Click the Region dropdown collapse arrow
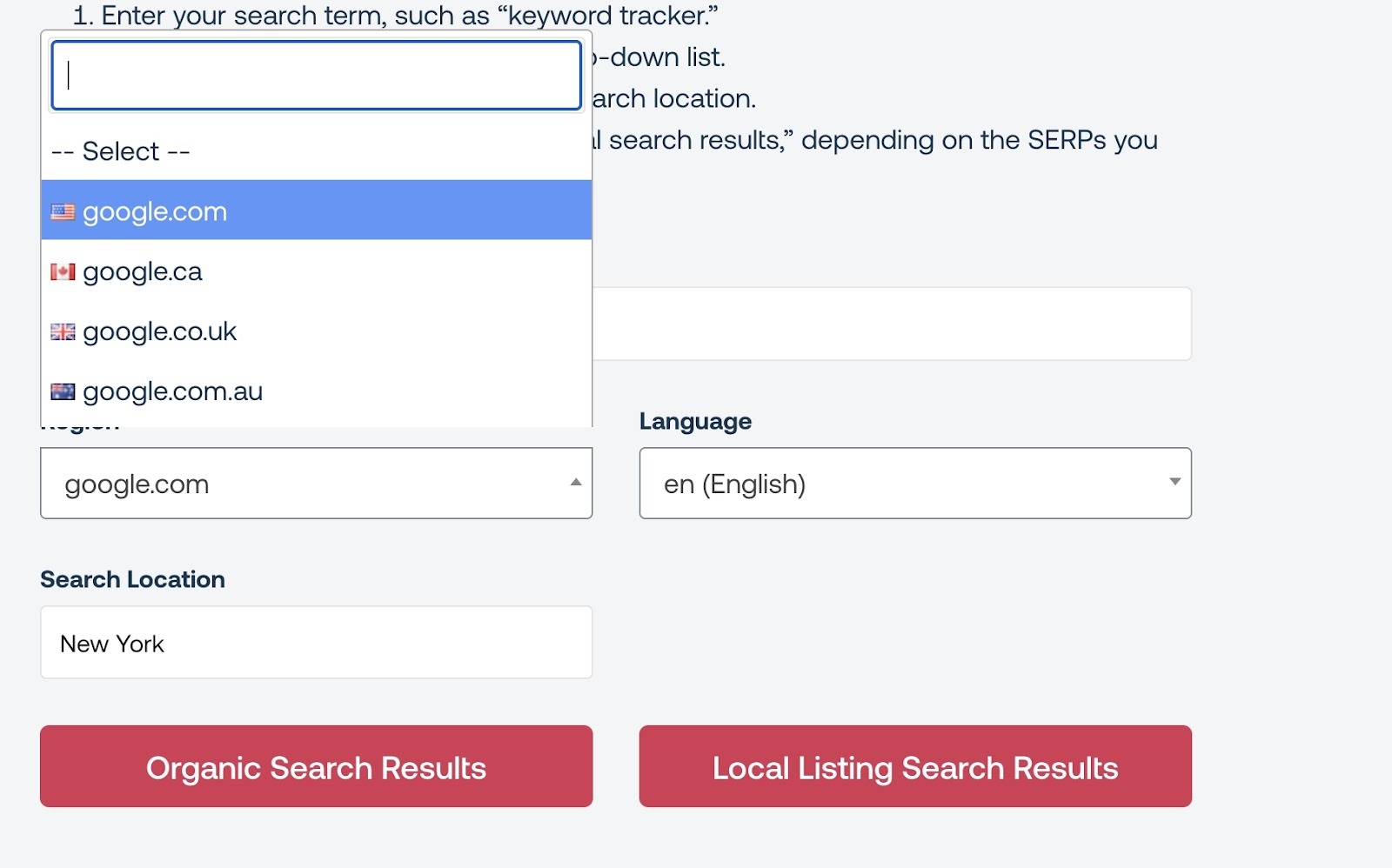Screen dimensions: 1392x868 pos(574,483)
